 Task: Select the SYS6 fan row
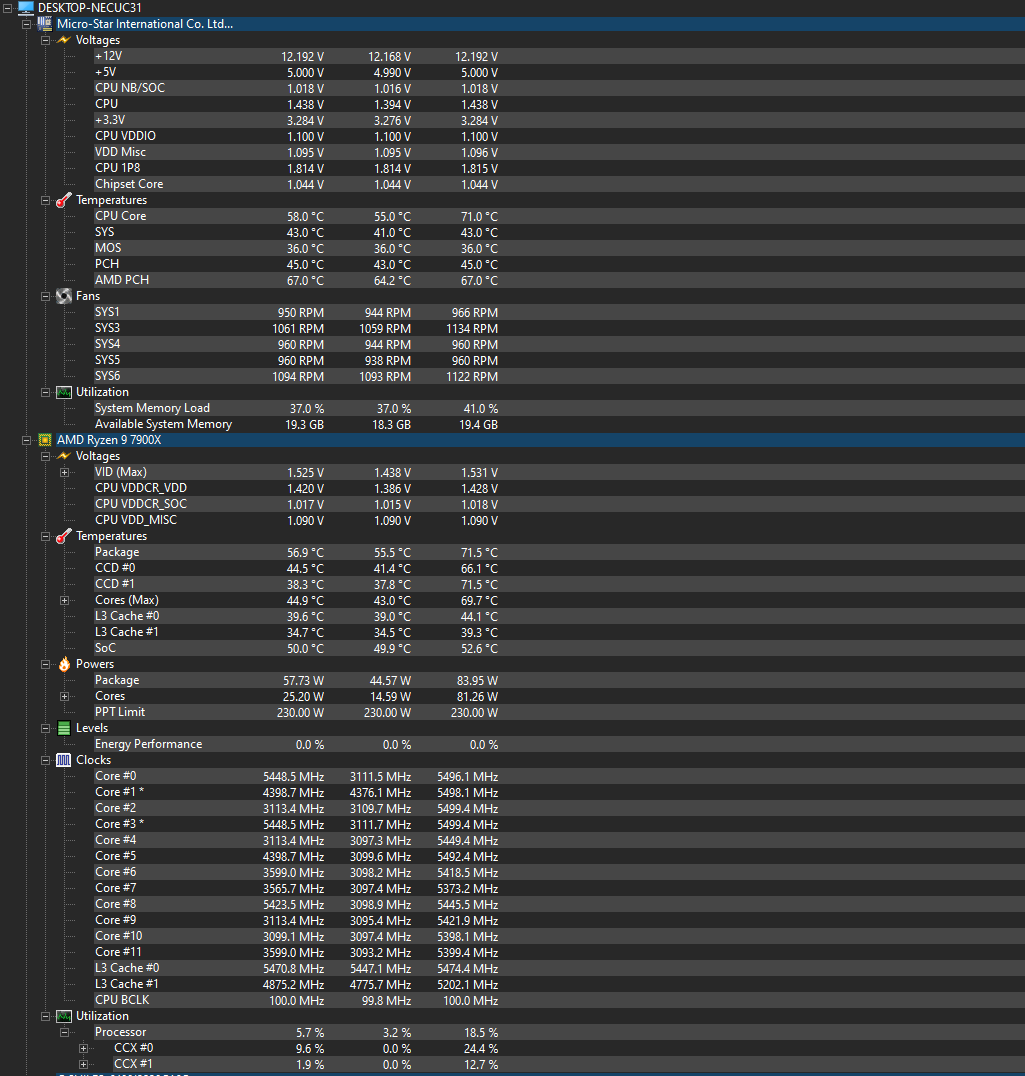[x=559, y=376]
